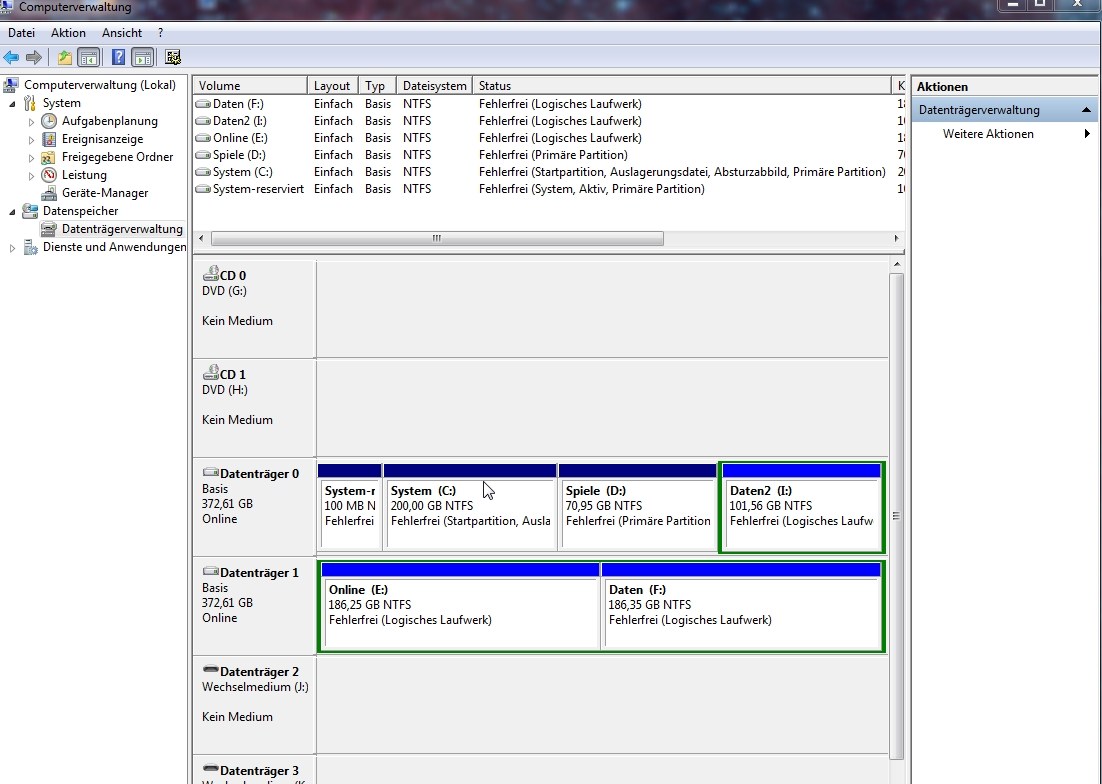Screen dimensions: 1102x784
Task: Open the Aktion menu
Action: (68, 33)
